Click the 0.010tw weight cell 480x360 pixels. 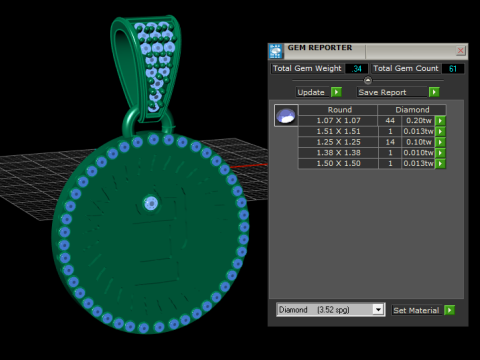(419, 153)
